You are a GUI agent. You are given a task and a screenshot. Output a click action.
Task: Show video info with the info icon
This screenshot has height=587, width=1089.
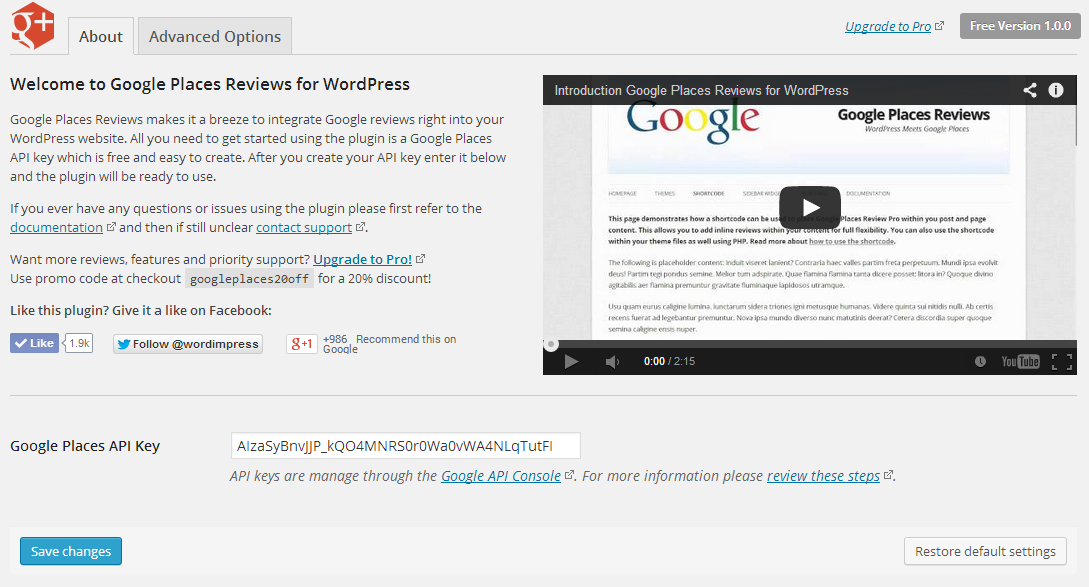(x=1056, y=90)
